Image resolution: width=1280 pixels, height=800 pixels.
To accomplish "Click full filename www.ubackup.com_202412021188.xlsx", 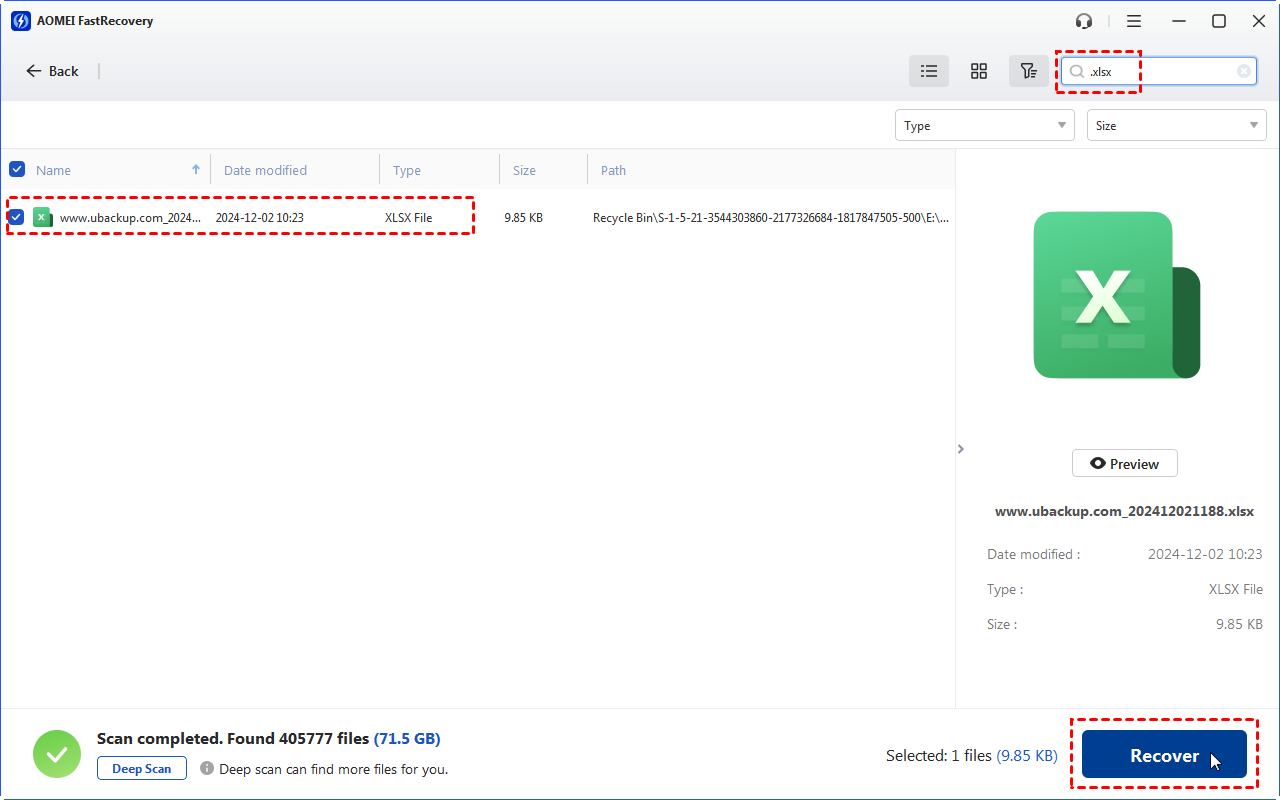I will point(1124,511).
